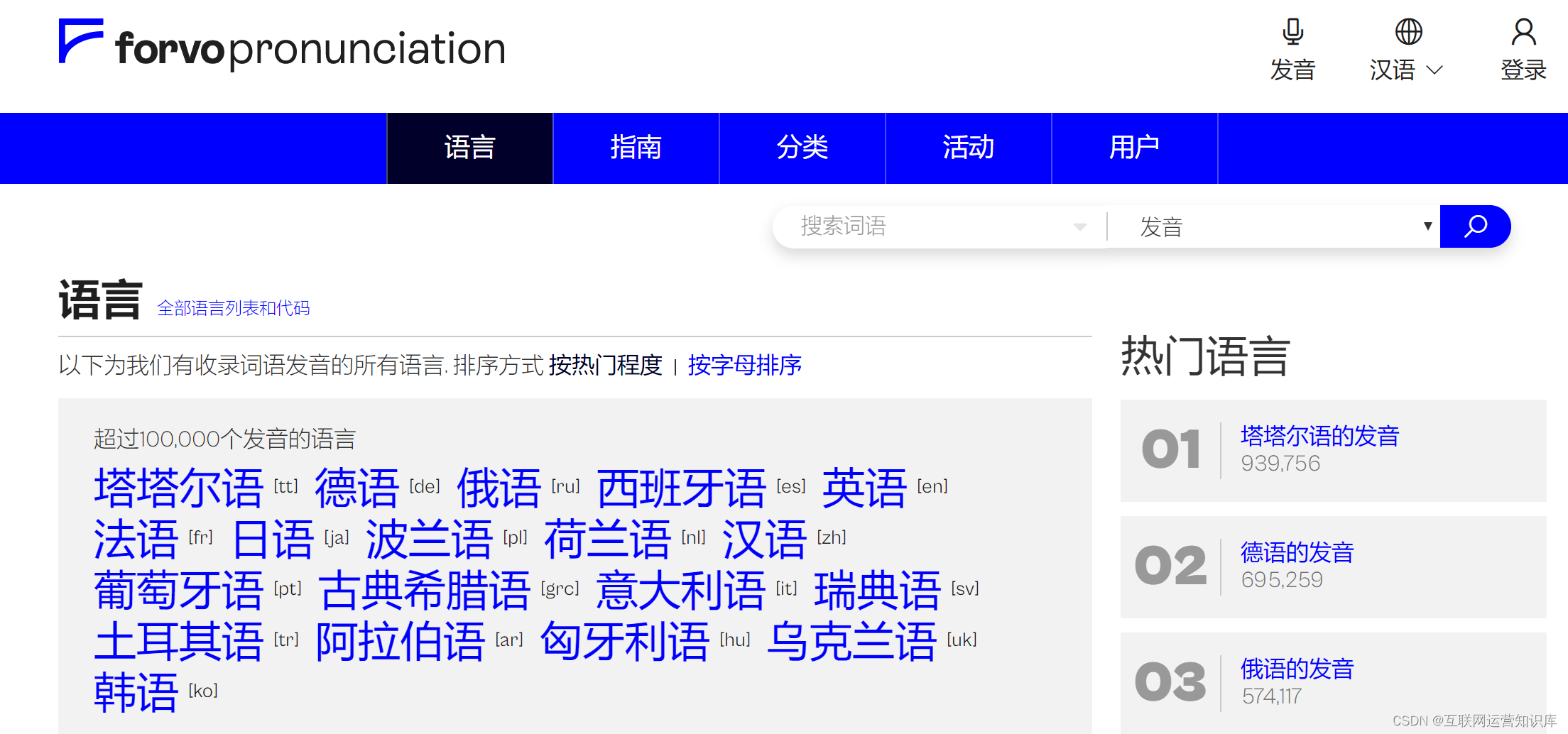Click the 939,756 pronunciation count
This screenshot has height=734, width=1568.
pyautogui.click(x=1280, y=464)
